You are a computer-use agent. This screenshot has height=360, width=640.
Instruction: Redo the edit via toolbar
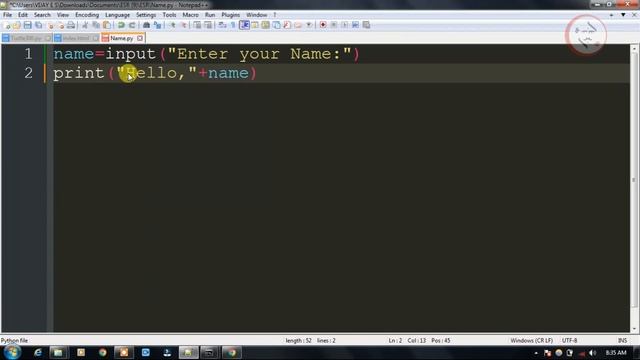pos(132,25)
